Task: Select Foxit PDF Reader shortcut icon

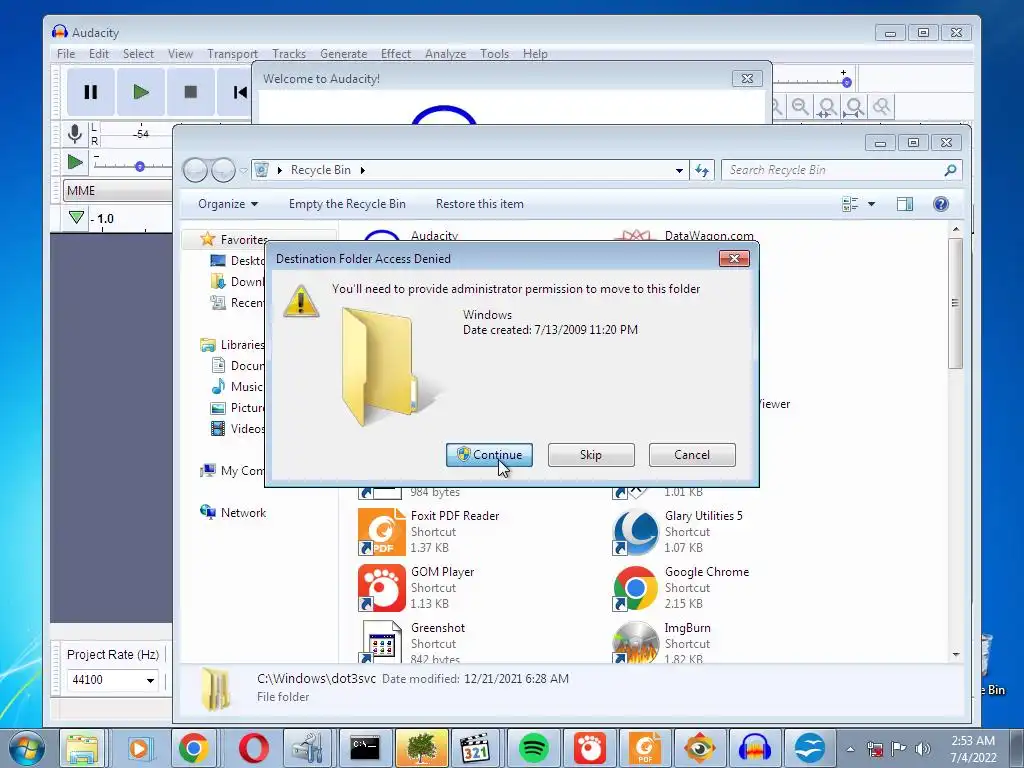Action: tap(381, 532)
